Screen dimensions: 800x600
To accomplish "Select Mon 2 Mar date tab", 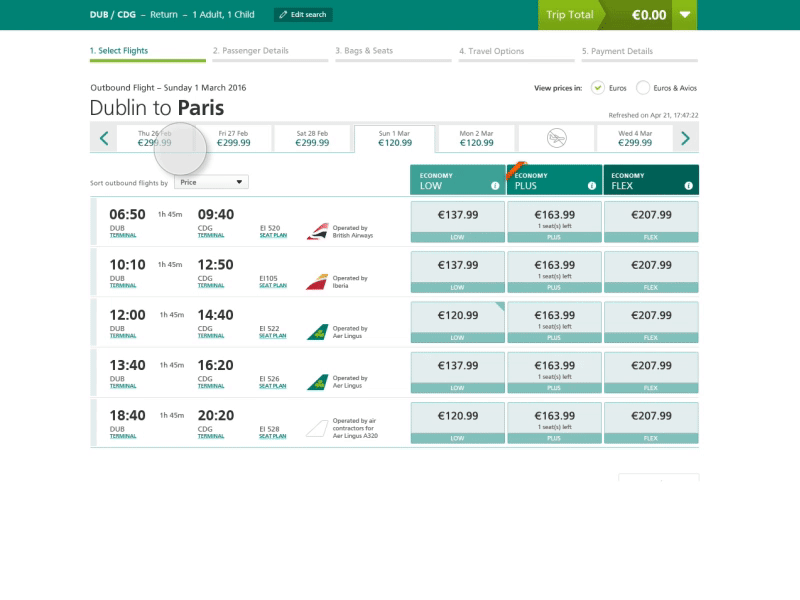I will click(x=477, y=138).
